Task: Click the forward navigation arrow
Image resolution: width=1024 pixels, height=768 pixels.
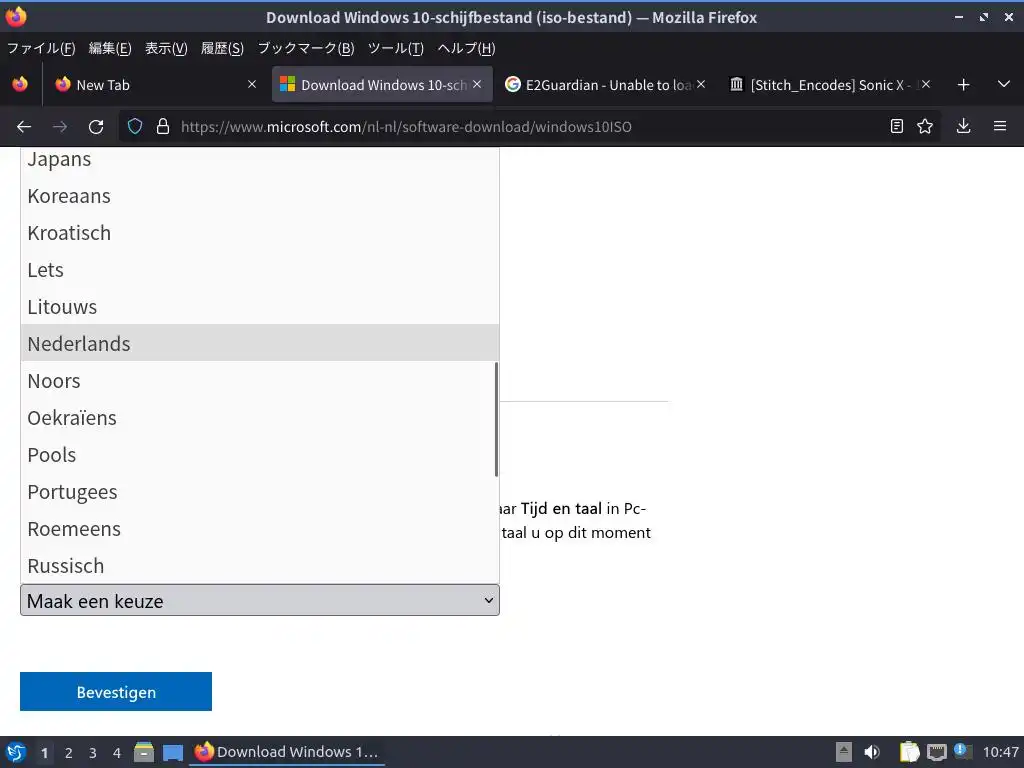Action: [x=60, y=127]
